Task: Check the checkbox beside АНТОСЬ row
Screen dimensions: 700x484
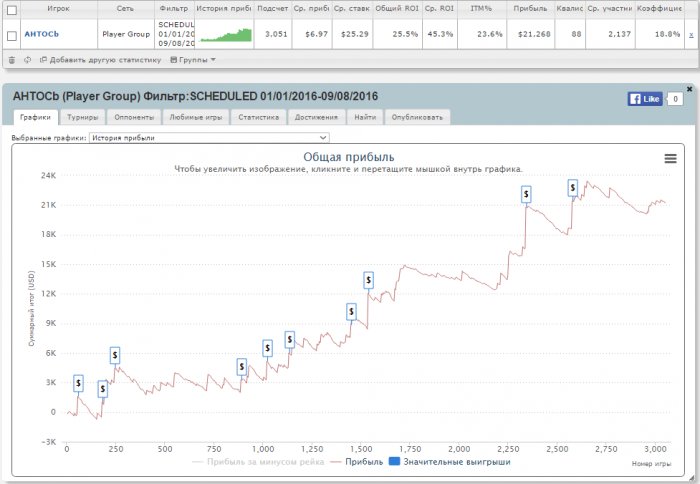Action: click(11, 34)
